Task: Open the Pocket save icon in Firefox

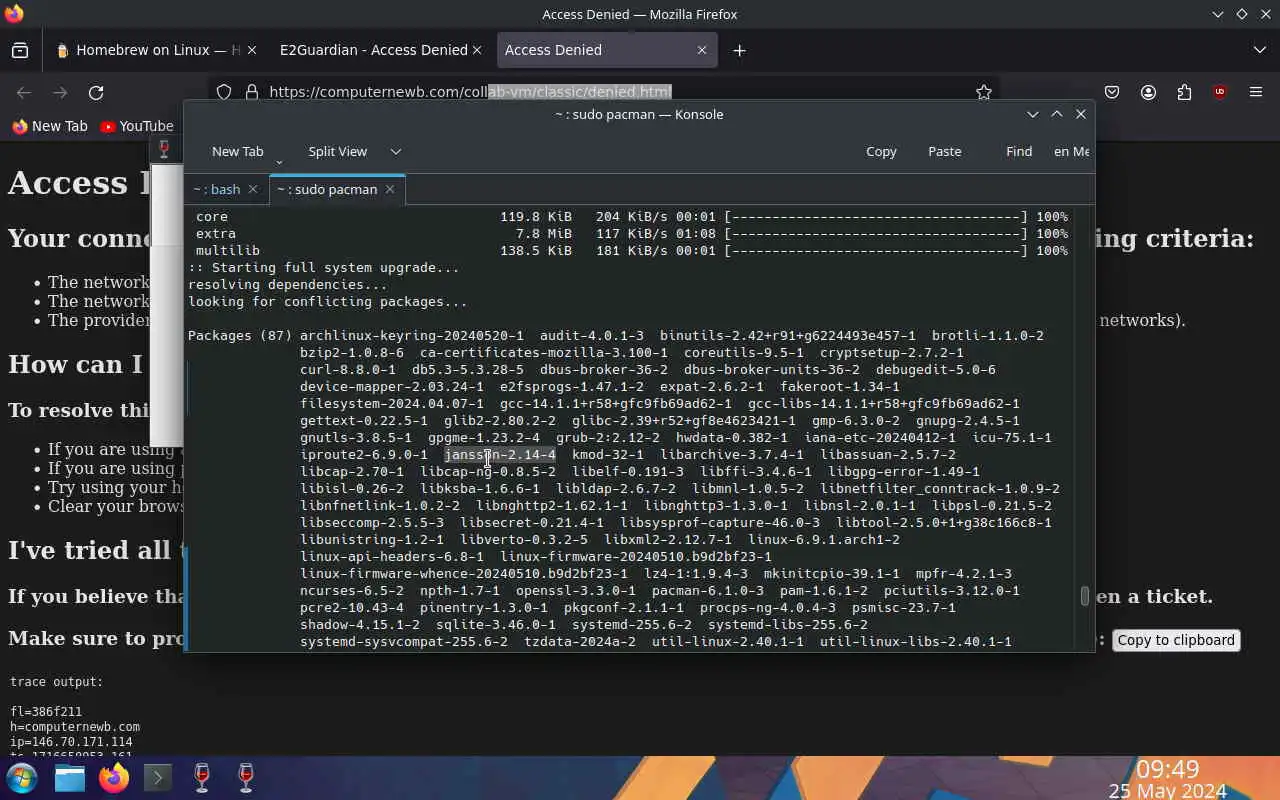Action: 1112,92
